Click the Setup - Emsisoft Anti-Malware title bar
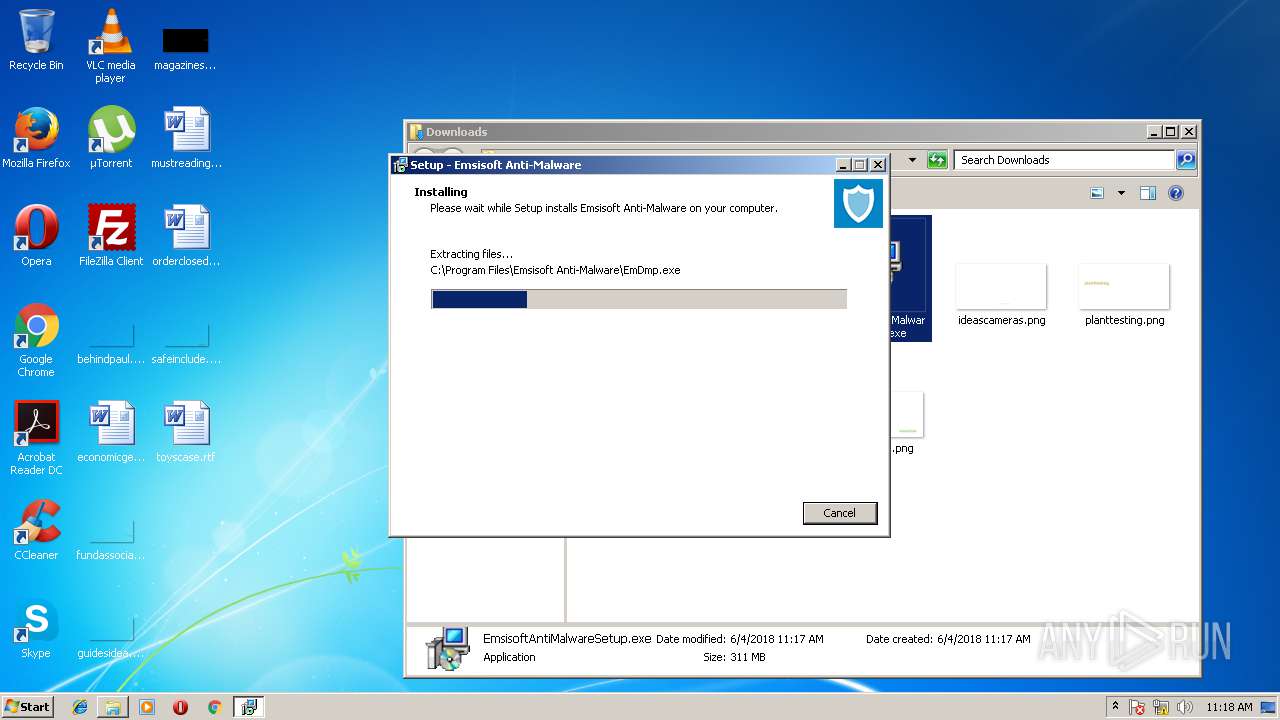The image size is (1280, 720). (612, 165)
